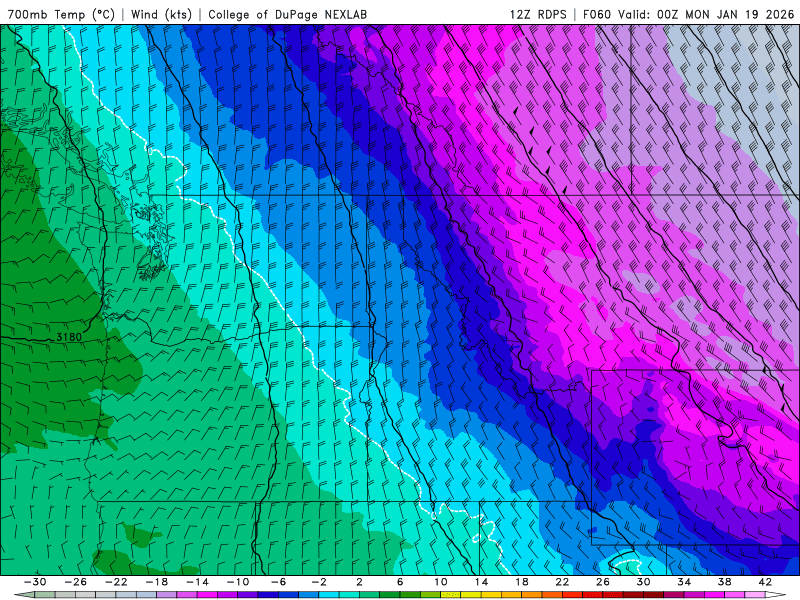Viewport: 800px width, 600px height.
Task: Click the 14 color scale label
Action: click(x=481, y=582)
